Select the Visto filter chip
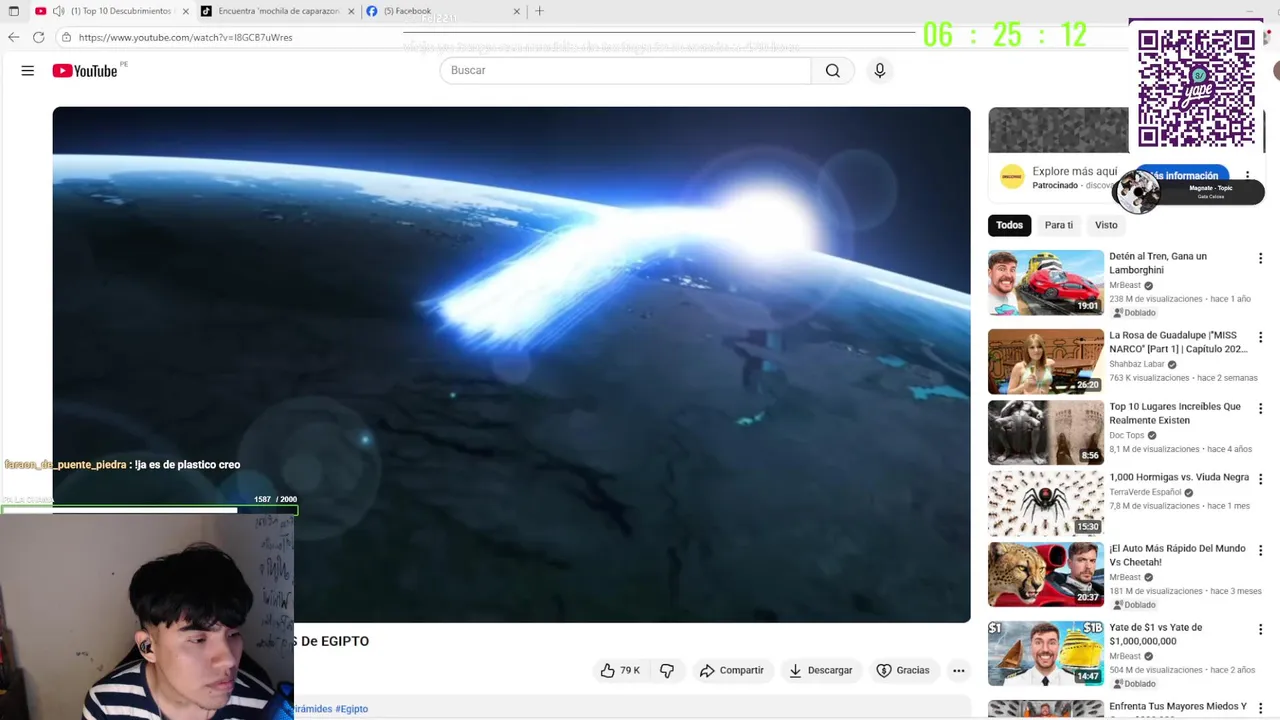This screenshot has height=720, width=1280. tap(1106, 225)
